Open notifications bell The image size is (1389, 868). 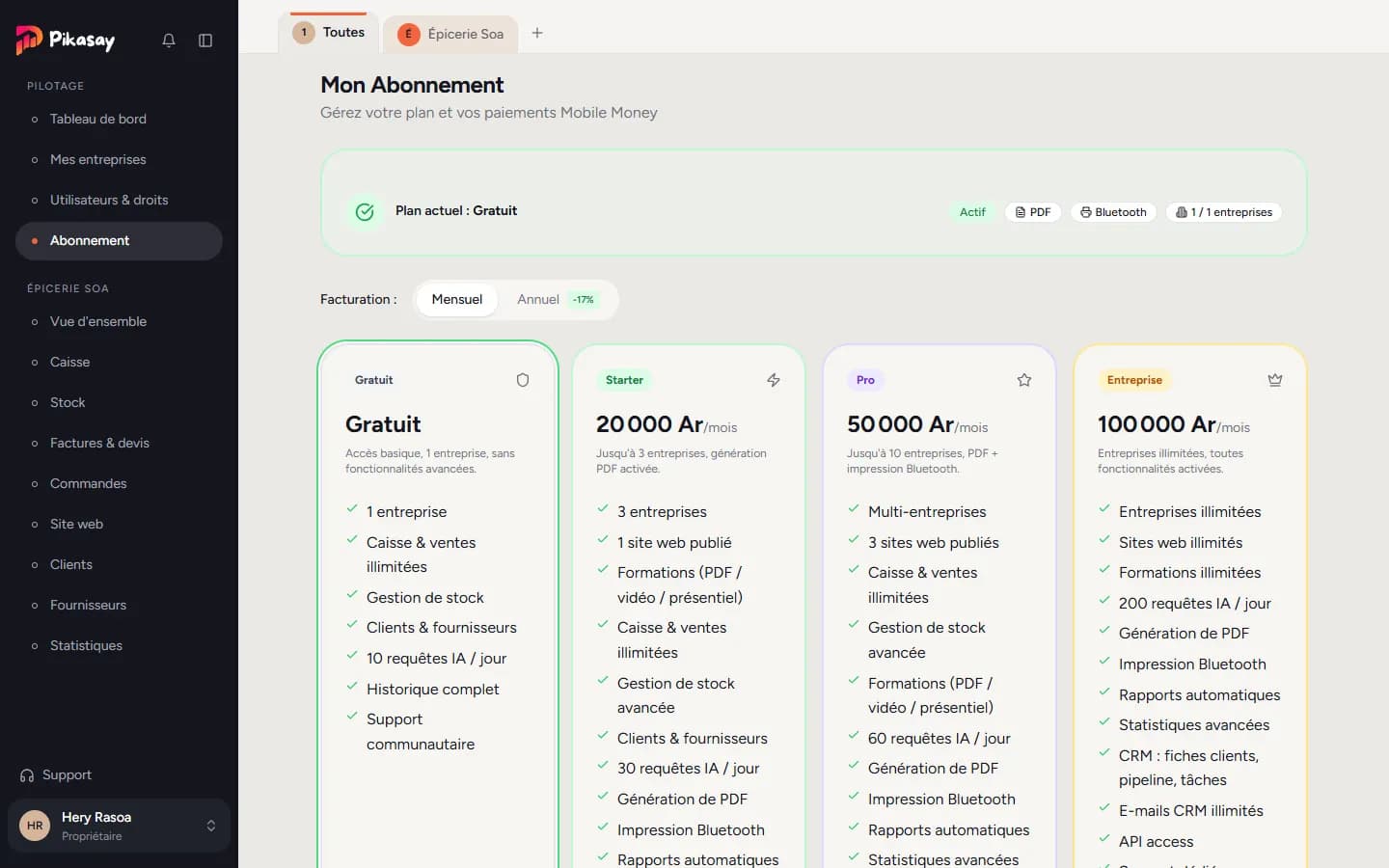coord(169,41)
